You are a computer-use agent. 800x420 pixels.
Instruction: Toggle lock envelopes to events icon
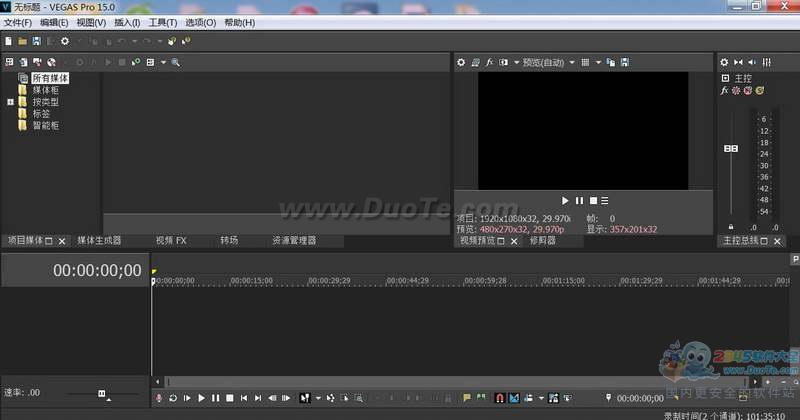(x=554, y=398)
